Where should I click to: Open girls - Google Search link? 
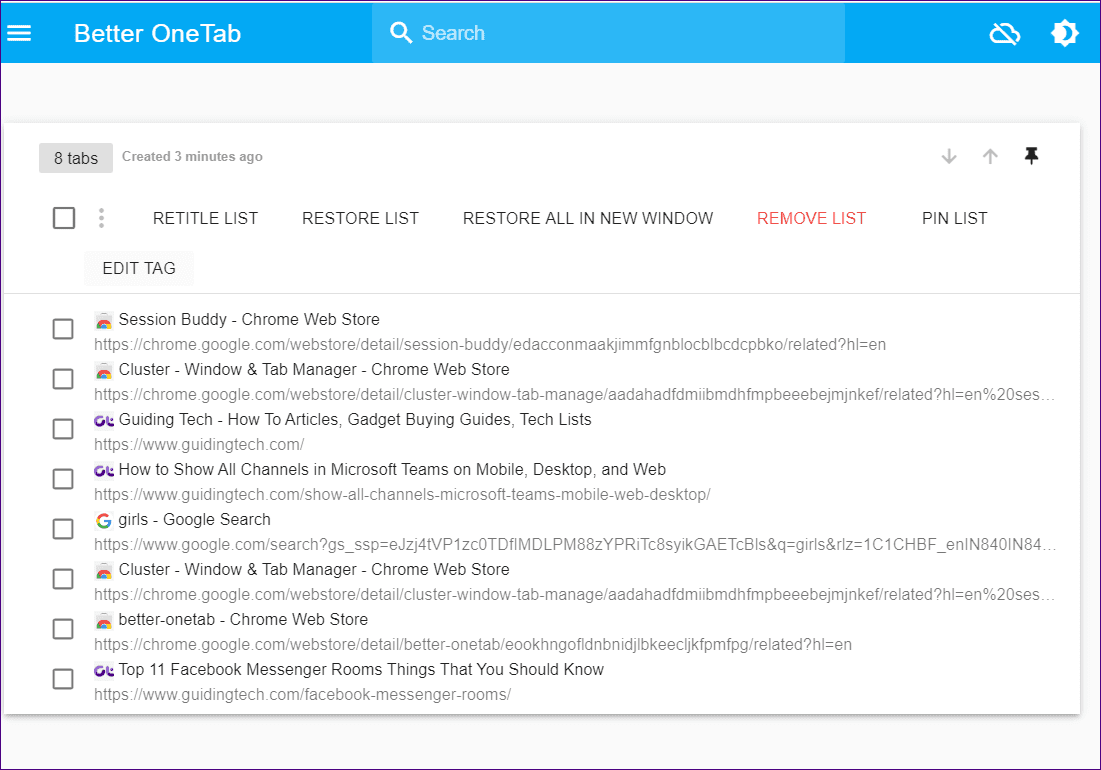pos(195,519)
